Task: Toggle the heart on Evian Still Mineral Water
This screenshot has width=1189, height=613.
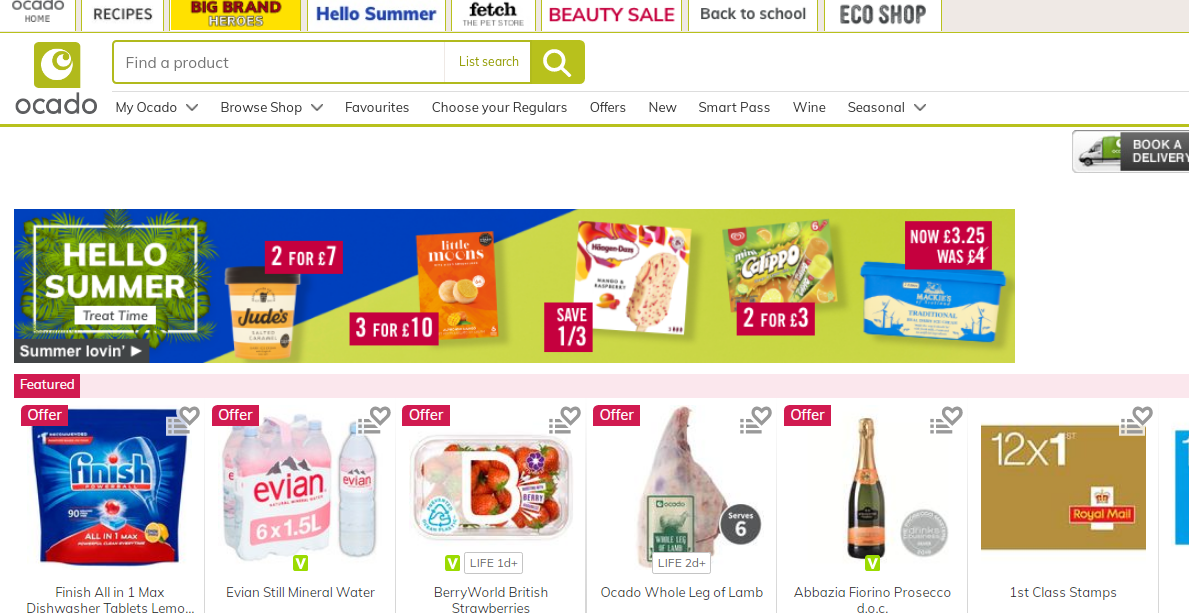Action: [381, 415]
